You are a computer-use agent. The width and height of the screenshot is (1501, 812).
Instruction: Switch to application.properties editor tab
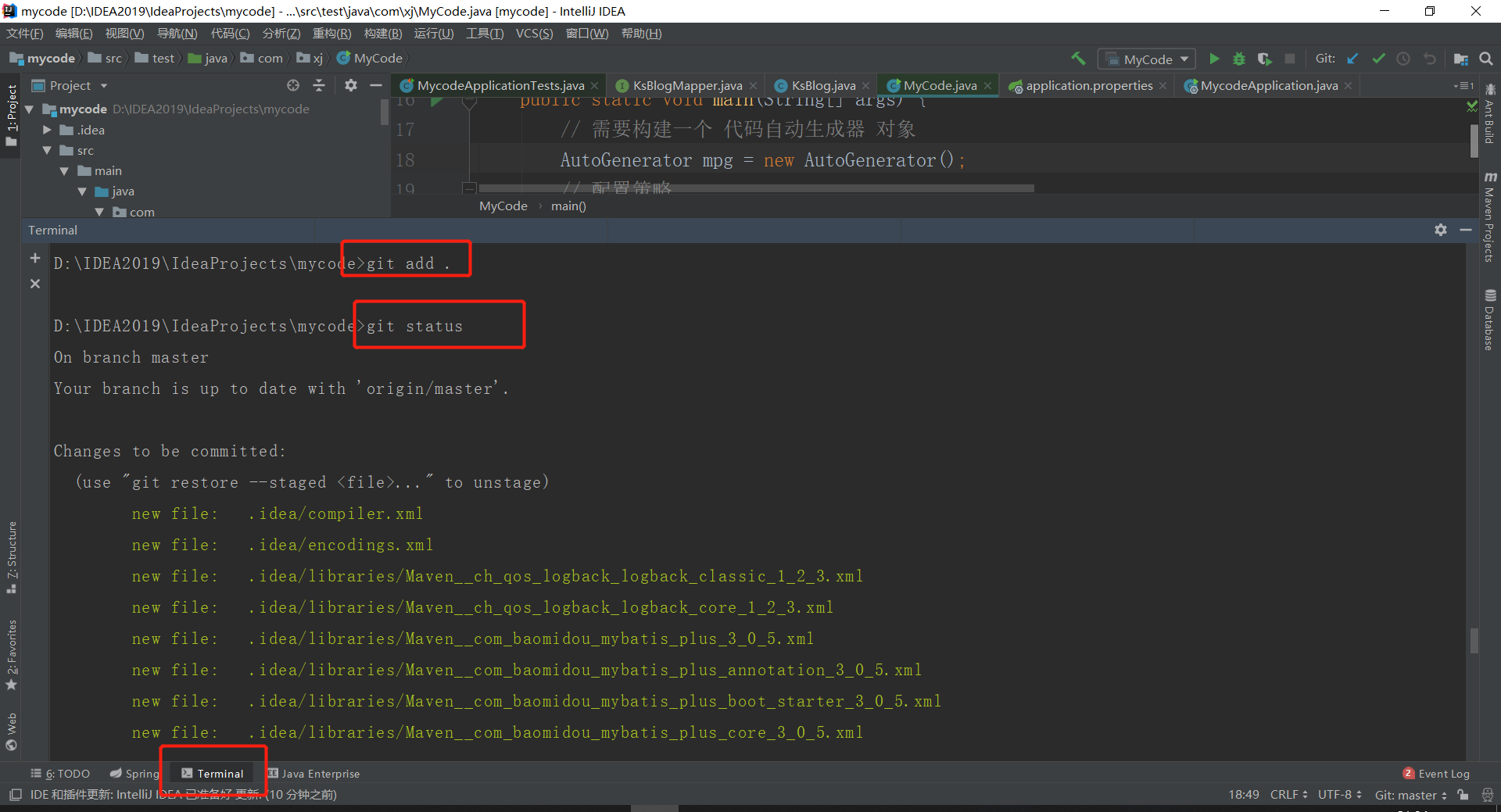(1088, 85)
